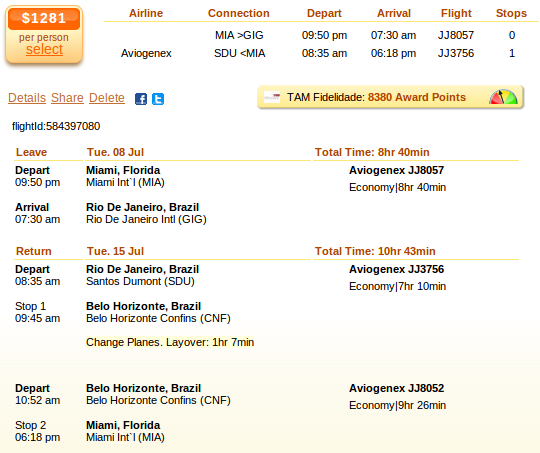This screenshot has height=453, width=540.
Task: Share flight via the Twitter icon
Action: click(158, 99)
